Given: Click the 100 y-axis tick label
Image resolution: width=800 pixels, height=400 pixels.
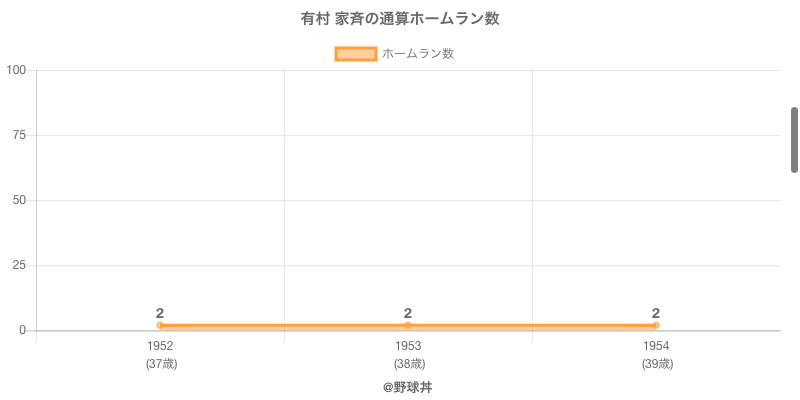Looking at the screenshot, I should coord(16,70).
